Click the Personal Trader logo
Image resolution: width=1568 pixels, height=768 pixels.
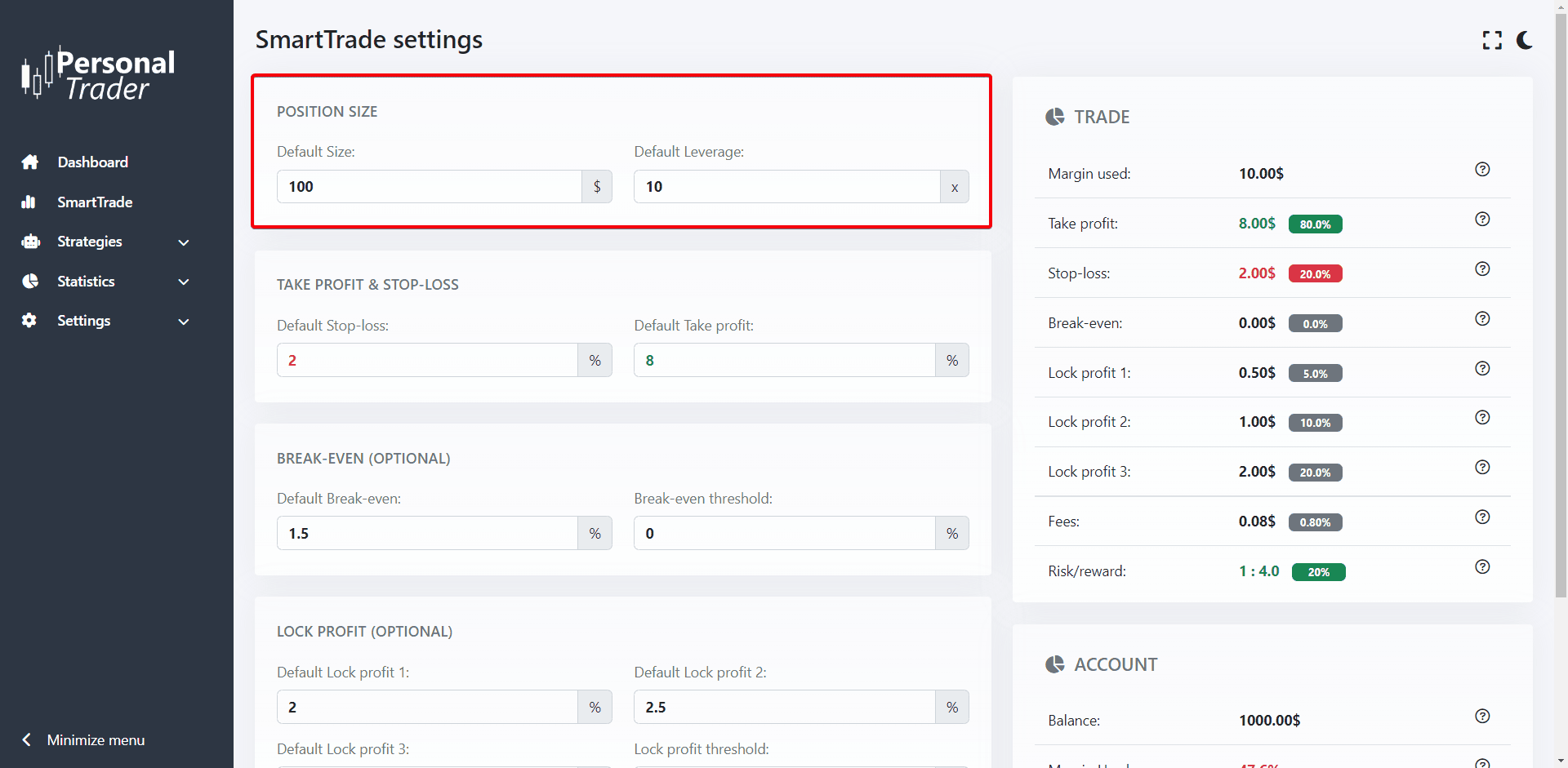click(99, 73)
